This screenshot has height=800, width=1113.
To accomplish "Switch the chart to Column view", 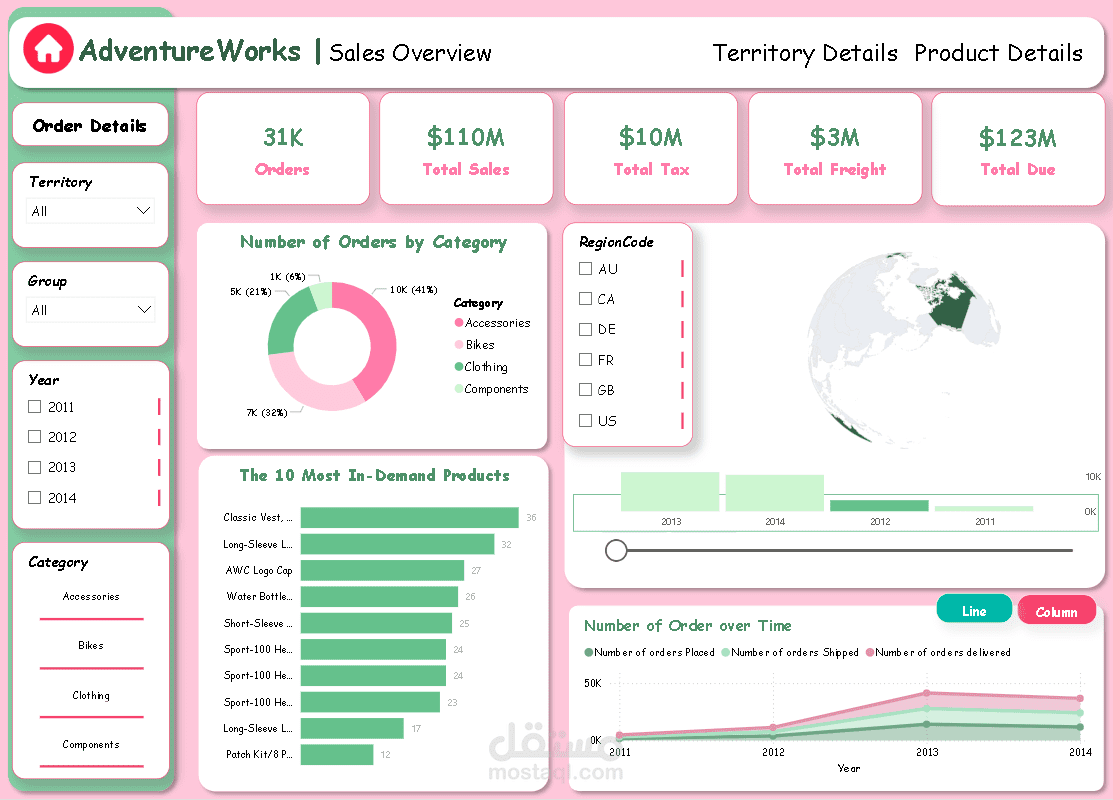I will pos(1056,611).
